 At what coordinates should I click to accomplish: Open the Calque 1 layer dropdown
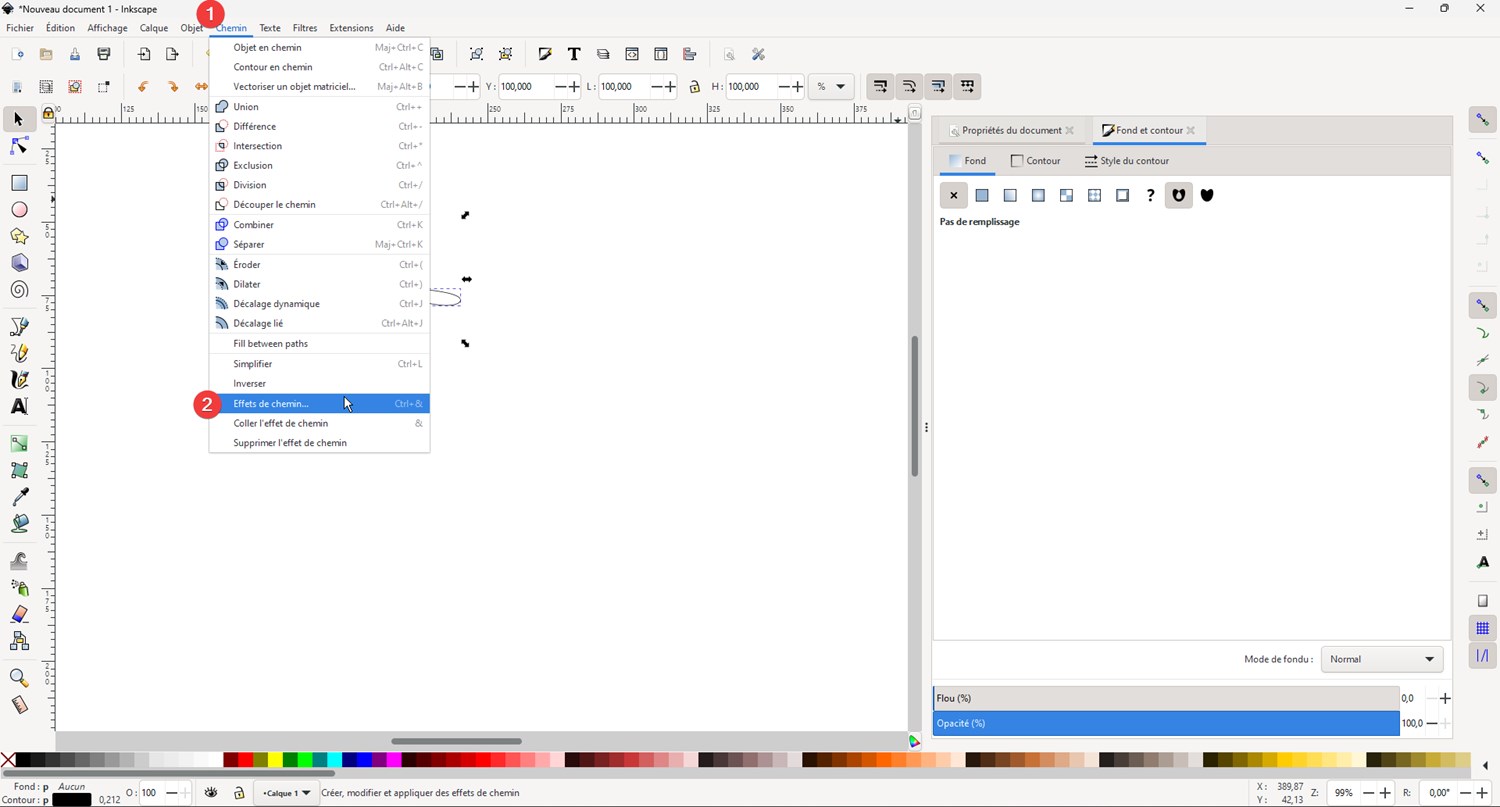[286, 793]
